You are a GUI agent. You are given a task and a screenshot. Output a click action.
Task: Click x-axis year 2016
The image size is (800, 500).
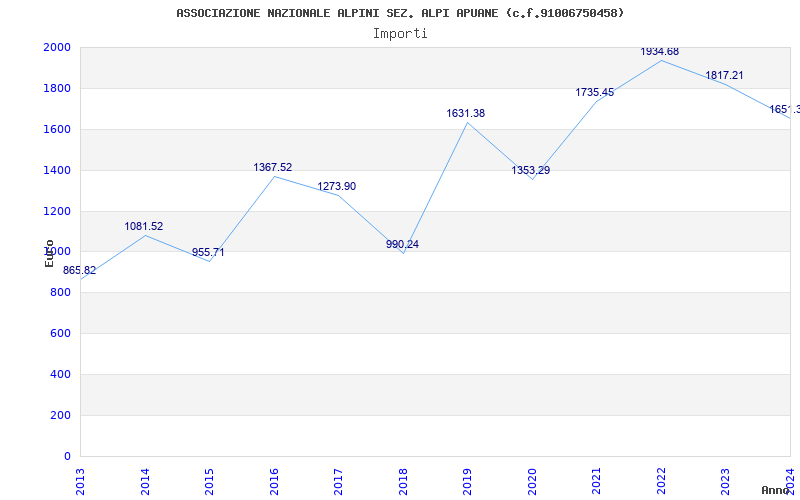point(274,481)
